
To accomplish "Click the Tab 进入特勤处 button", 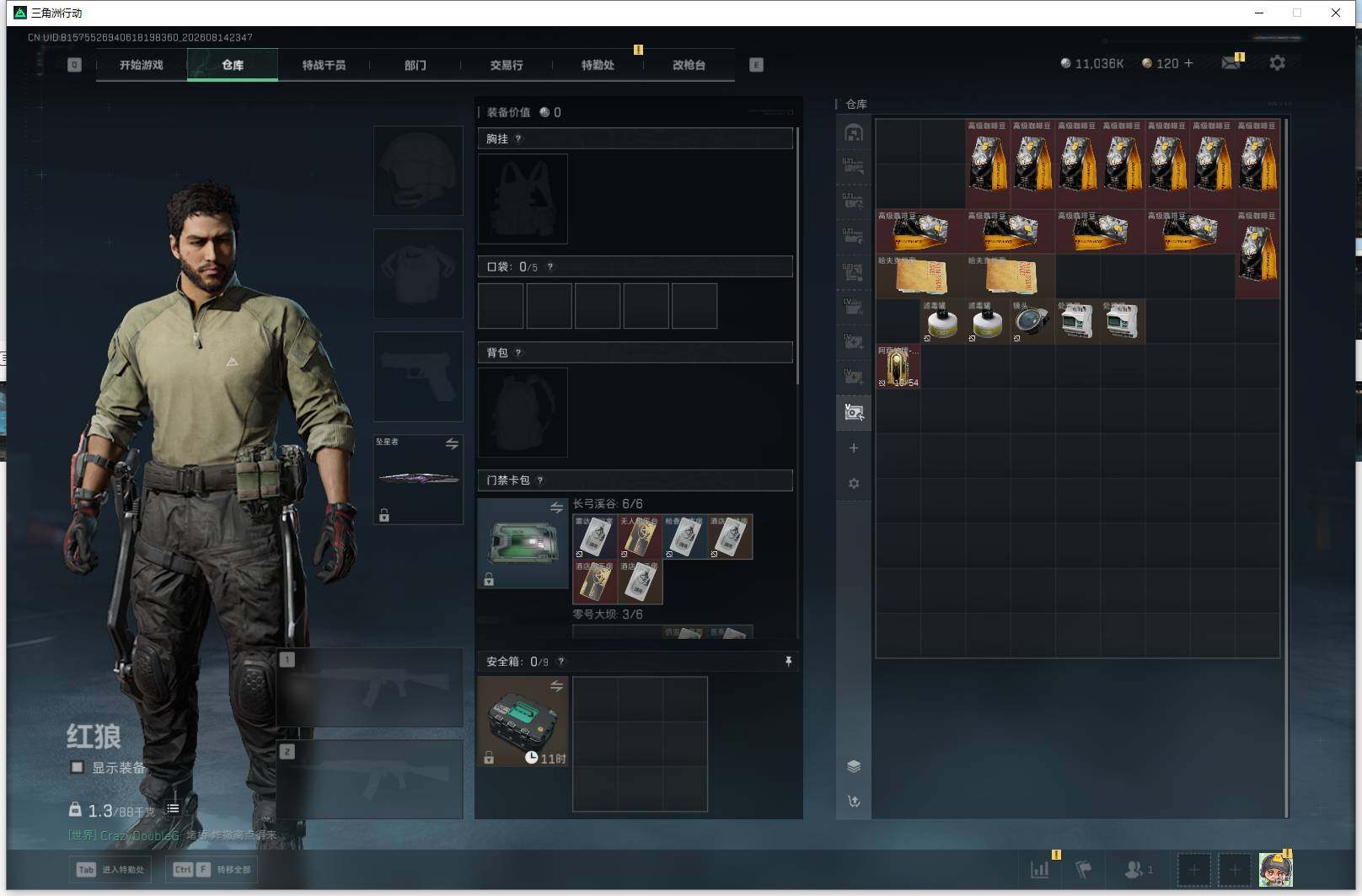I will tap(112, 869).
